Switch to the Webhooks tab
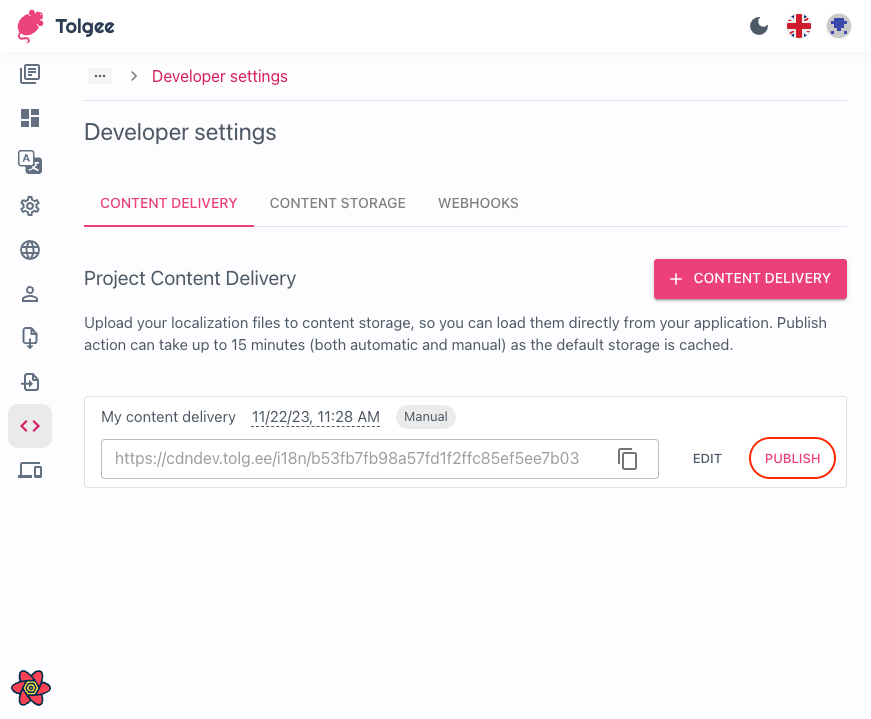Image resolution: width=871 pixels, height=719 pixels. [x=478, y=203]
